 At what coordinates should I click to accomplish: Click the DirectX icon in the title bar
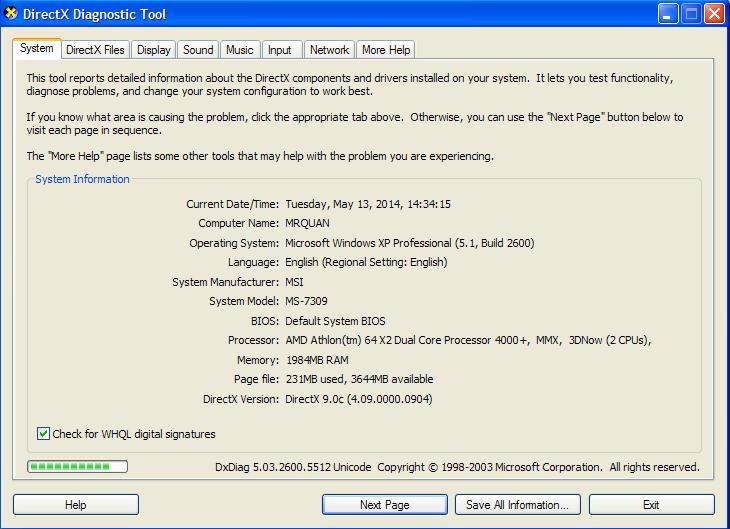[x=11, y=14]
